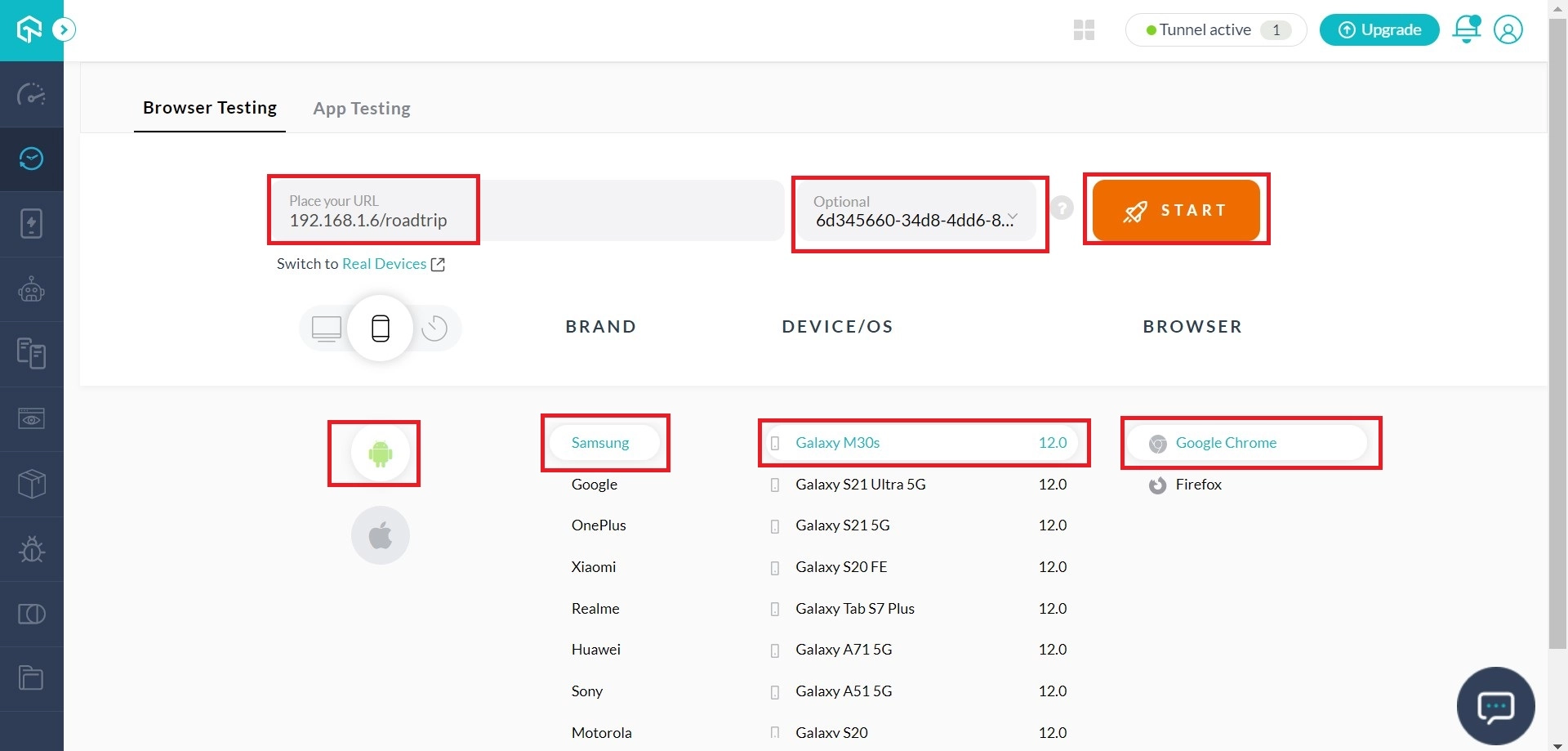This screenshot has height=751, width=1568.
Task: Expand the sidebar with arrow chevron
Action: pos(64,30)
